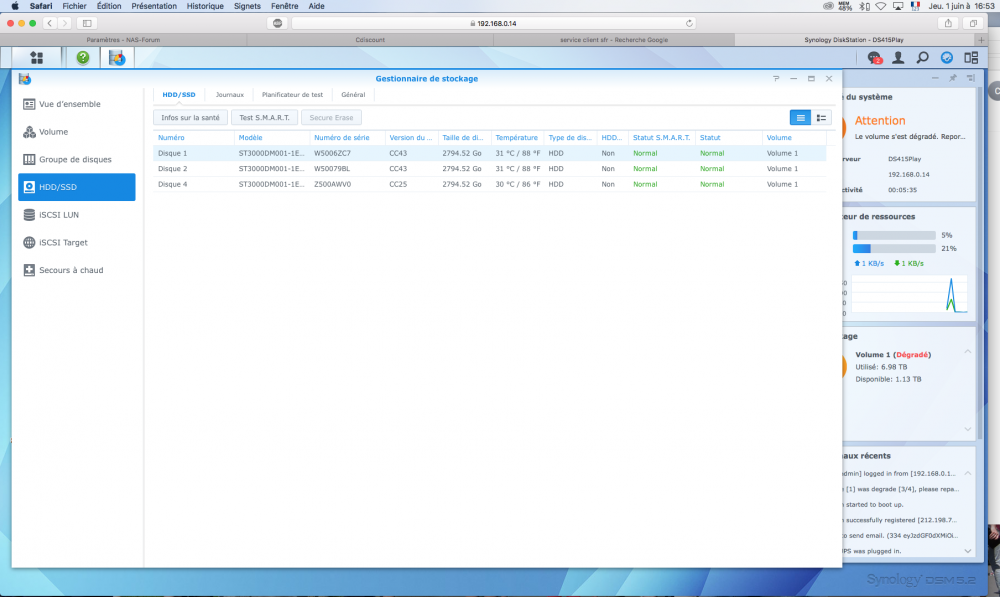Switch to list view layout toggle
Screen dimensions: 1000x597
[800, 117]
